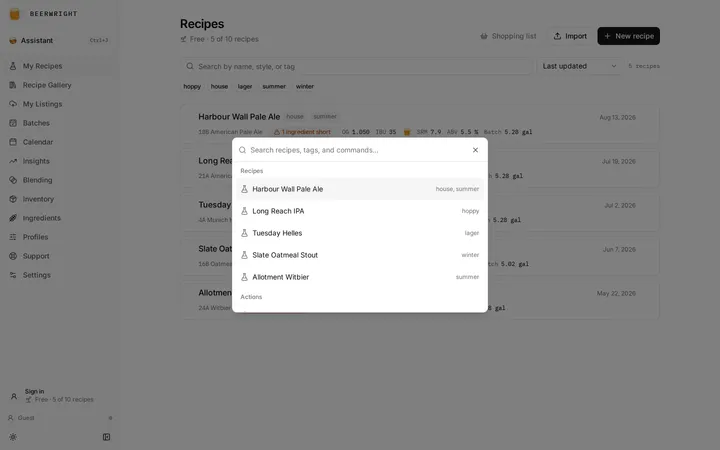This screenshot has width=720, height=450.
Task: Open the Shopping list
Action: coord(508,36)
